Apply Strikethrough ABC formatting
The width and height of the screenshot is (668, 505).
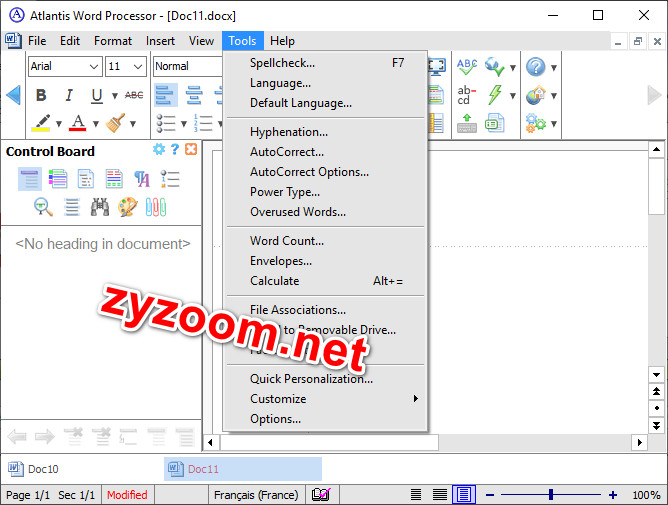point(134,95)
